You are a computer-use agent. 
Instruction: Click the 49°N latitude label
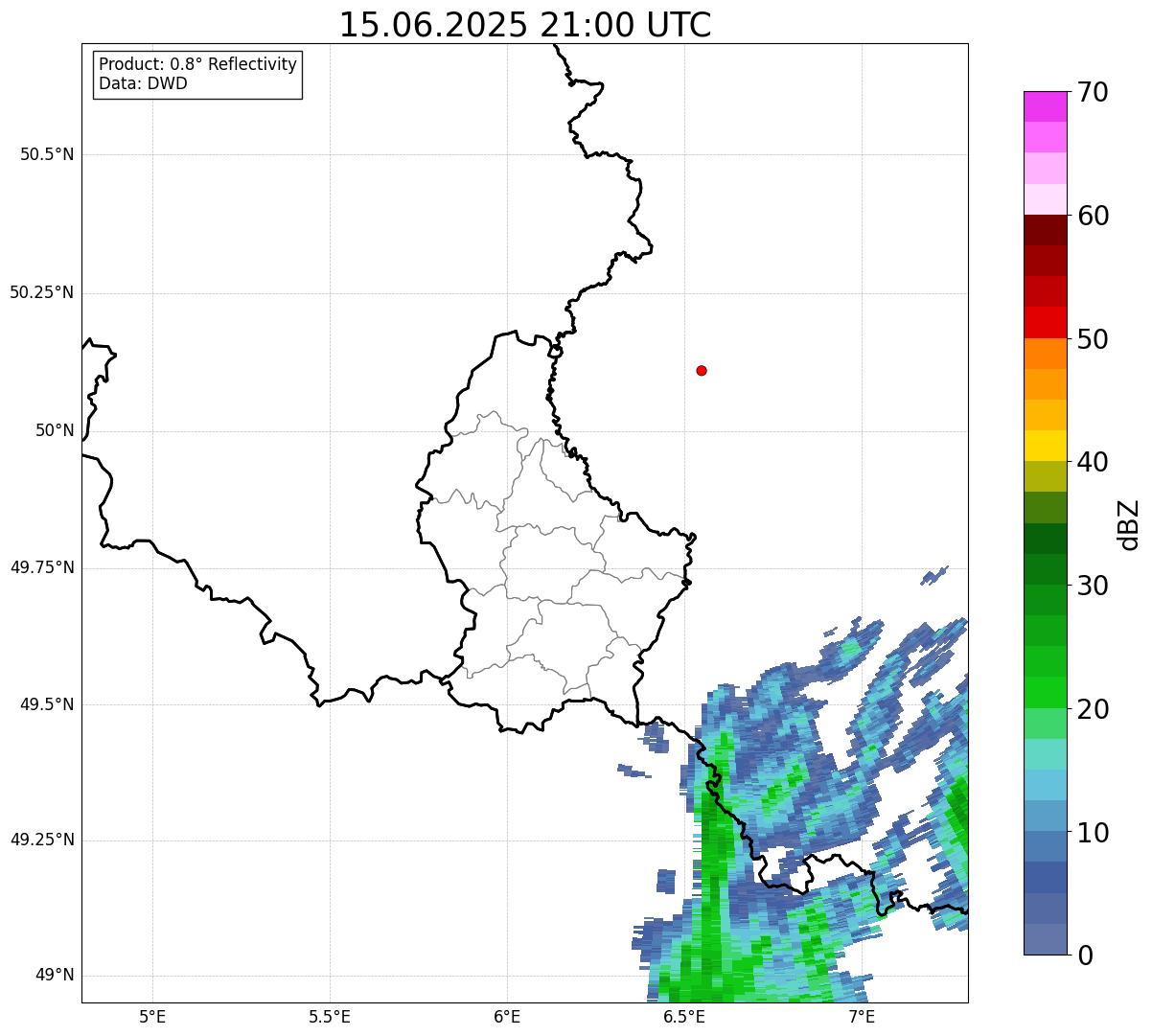(x=55, y=975)
